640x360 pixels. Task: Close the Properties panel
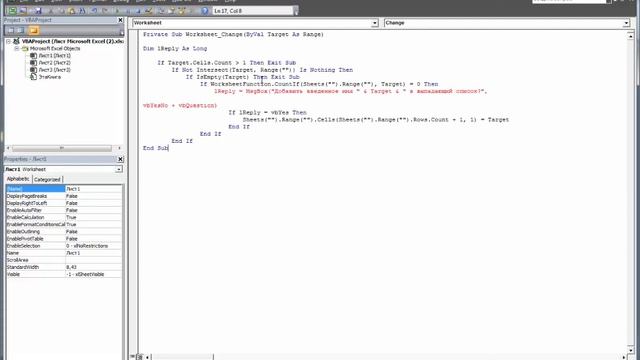point(120,159)
